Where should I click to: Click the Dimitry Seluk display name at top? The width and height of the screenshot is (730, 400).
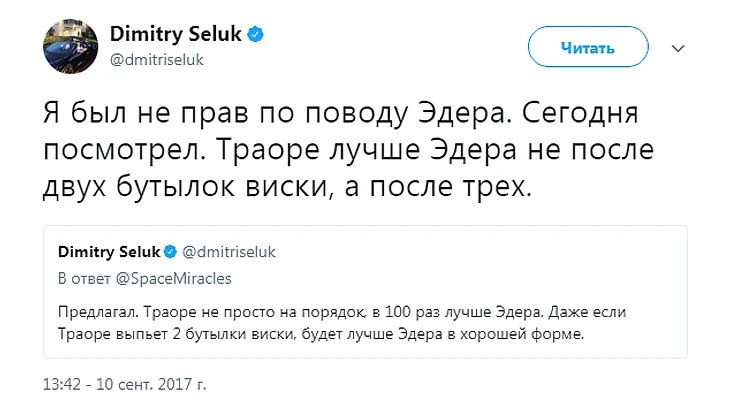[176, 35]
